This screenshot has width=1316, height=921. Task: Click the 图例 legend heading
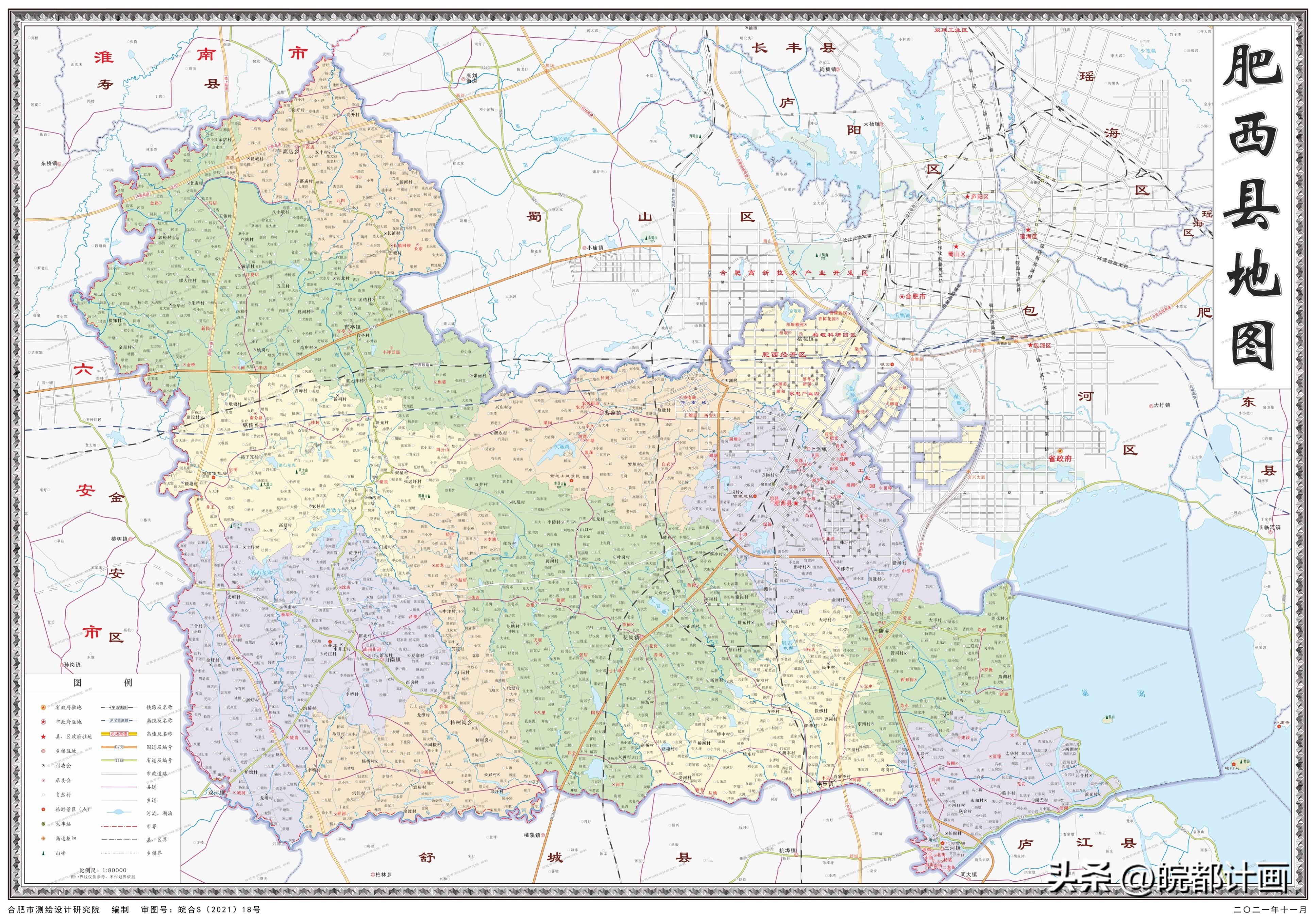pos(103,683)
